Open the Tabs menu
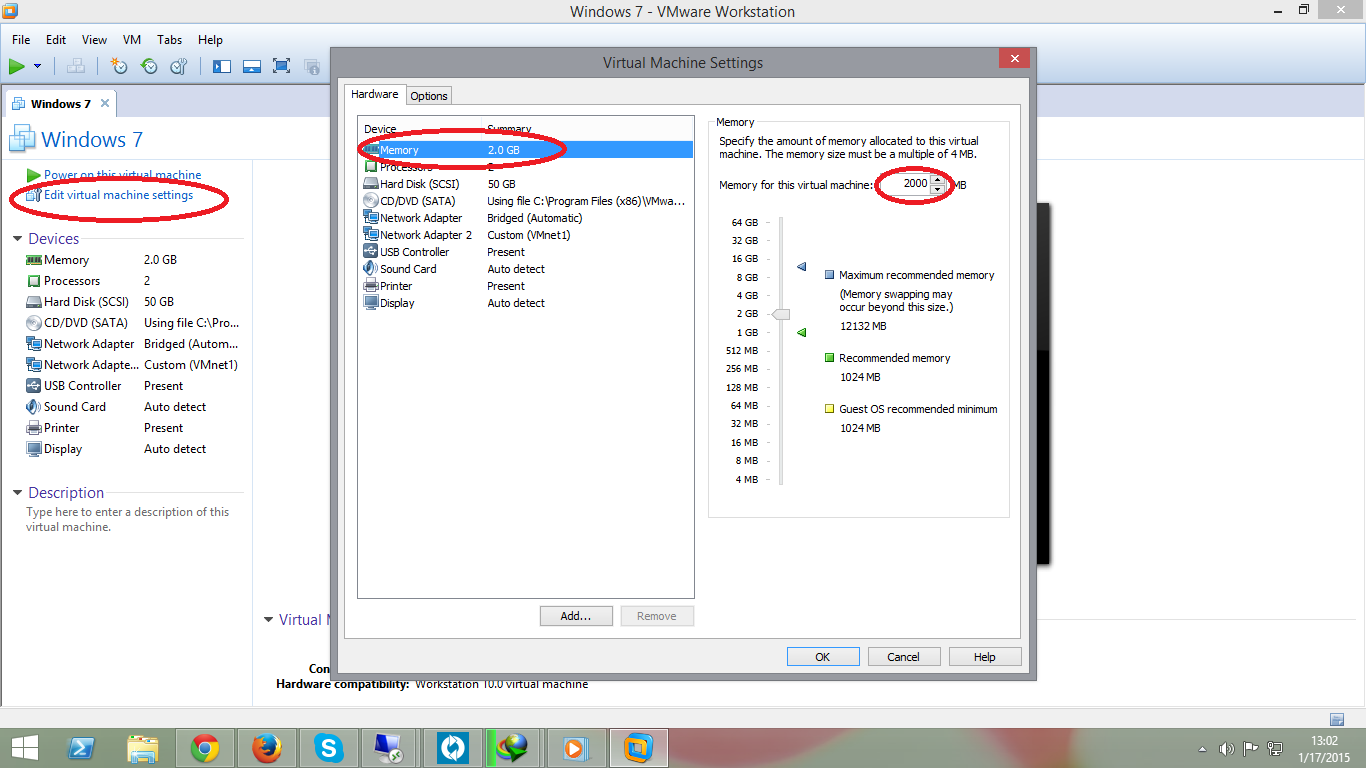Screen dimensions: 1366x768 pos(170,40)
